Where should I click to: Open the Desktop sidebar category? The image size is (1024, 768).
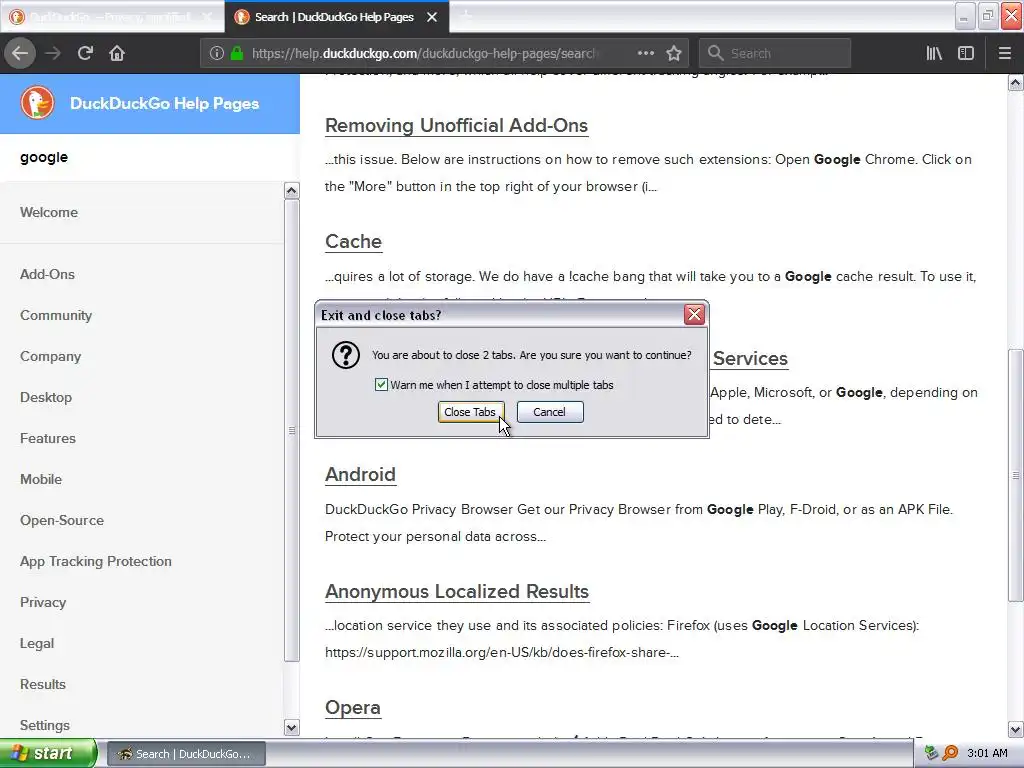pos(46,398)
